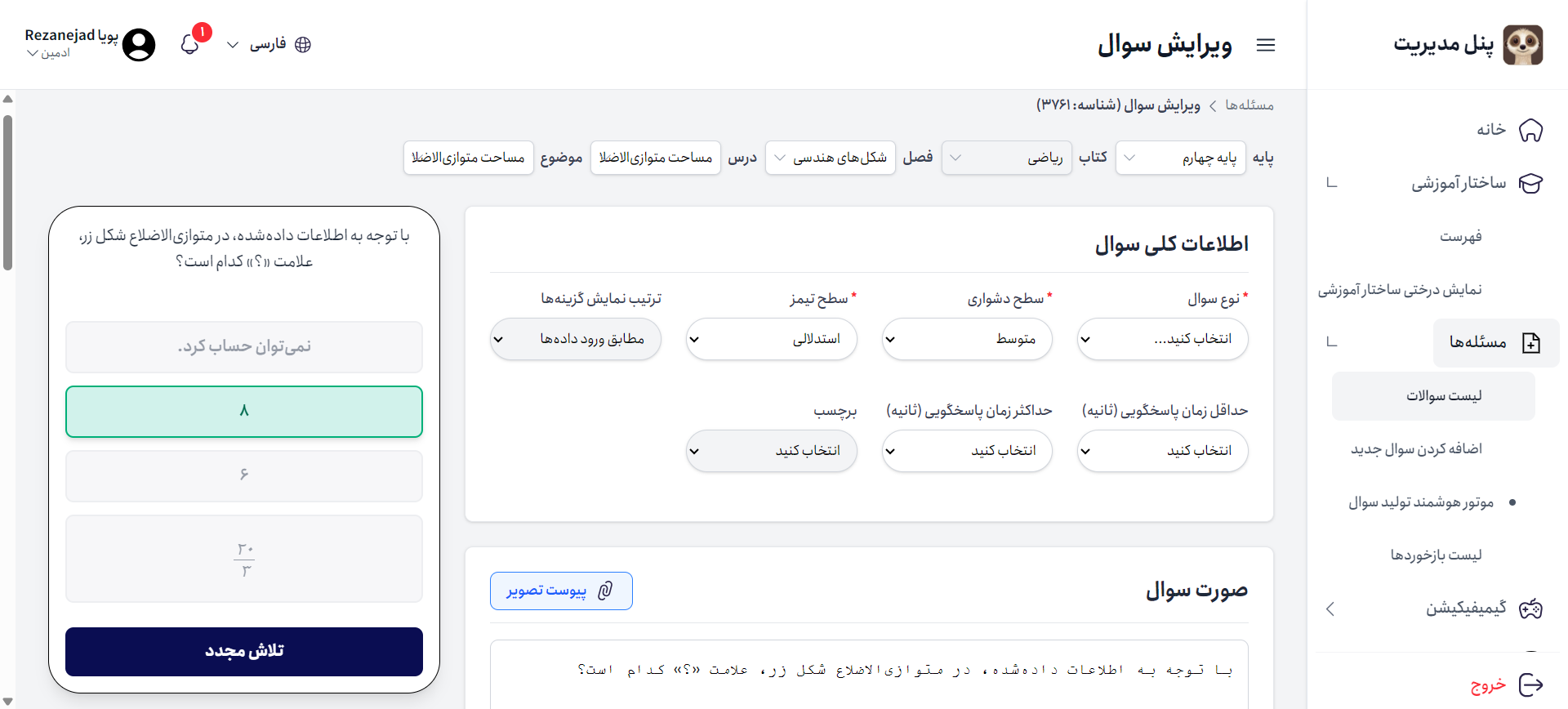Open نوع سوال dropdown
The height and width of the screenshot is (709, 1568).
tap(1163, 339)
